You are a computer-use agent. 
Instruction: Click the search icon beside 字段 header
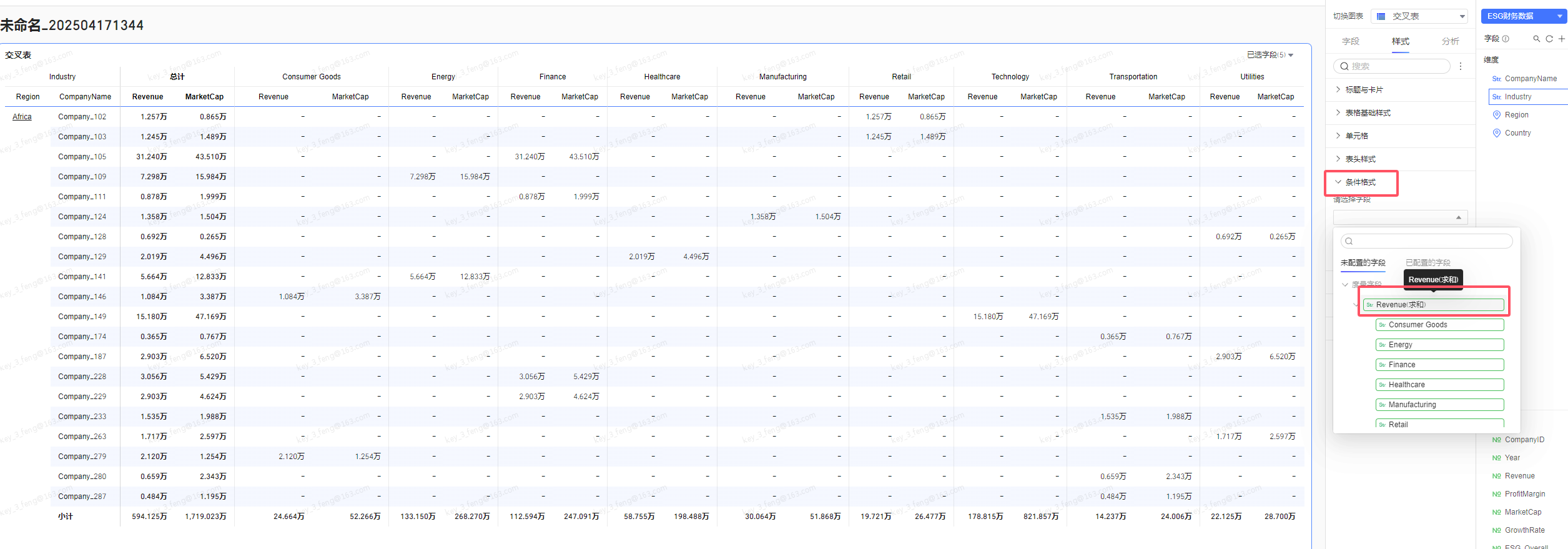(x=1536, y=39)
